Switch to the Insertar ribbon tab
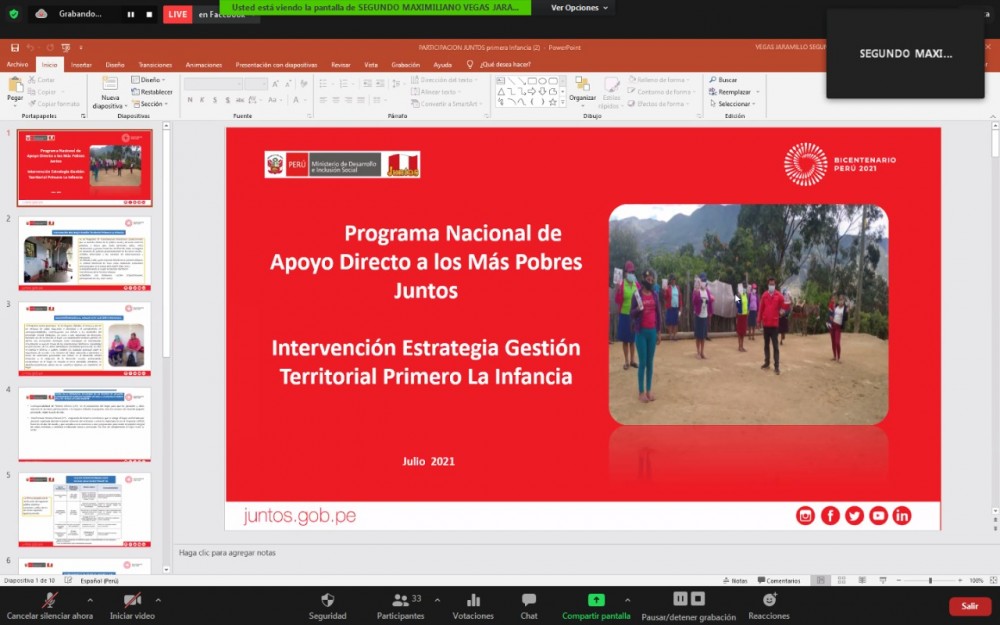This screenshot has width=1000, height=625. click(x=81, y=64)
